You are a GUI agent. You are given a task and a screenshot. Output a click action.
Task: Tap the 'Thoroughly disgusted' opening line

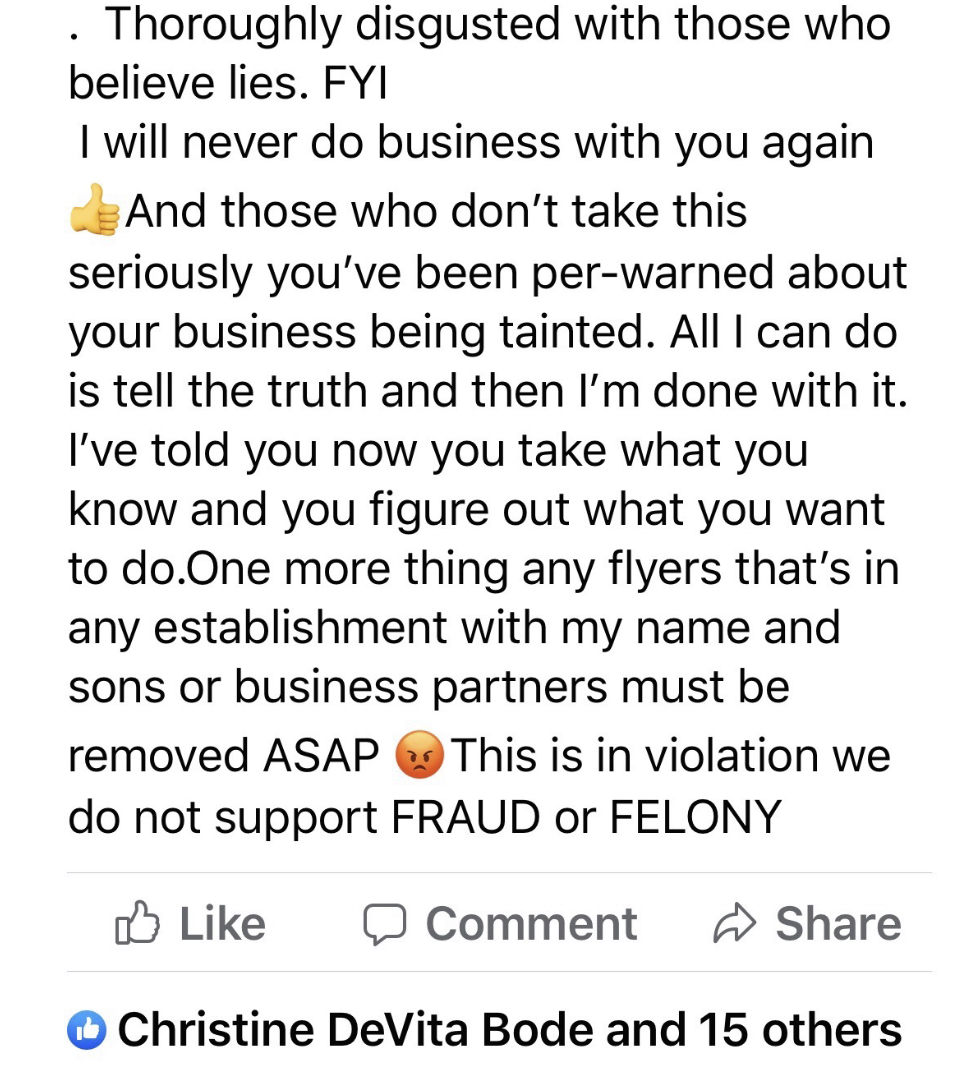pos(497,24)
